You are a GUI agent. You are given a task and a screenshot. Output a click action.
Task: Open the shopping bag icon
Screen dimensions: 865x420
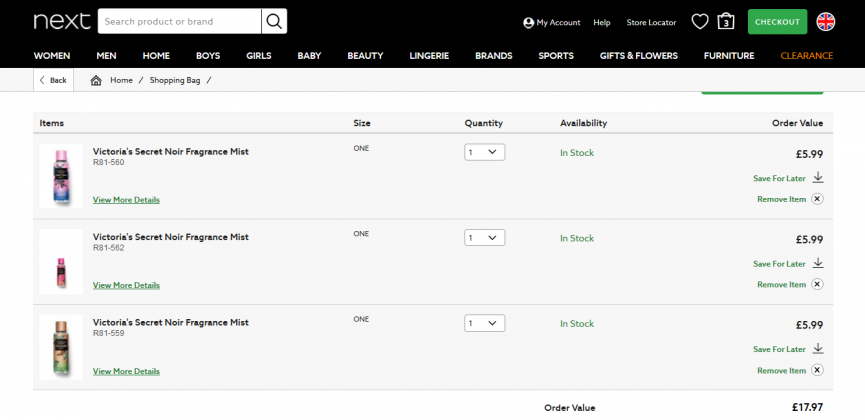click(725, 22)
